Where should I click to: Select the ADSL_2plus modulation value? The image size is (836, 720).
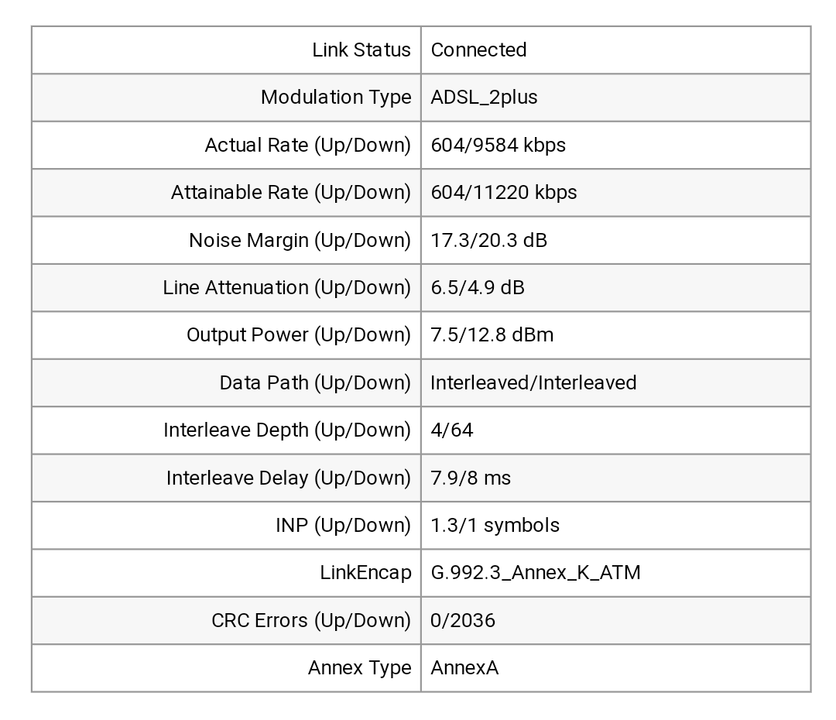click(484, 98)
